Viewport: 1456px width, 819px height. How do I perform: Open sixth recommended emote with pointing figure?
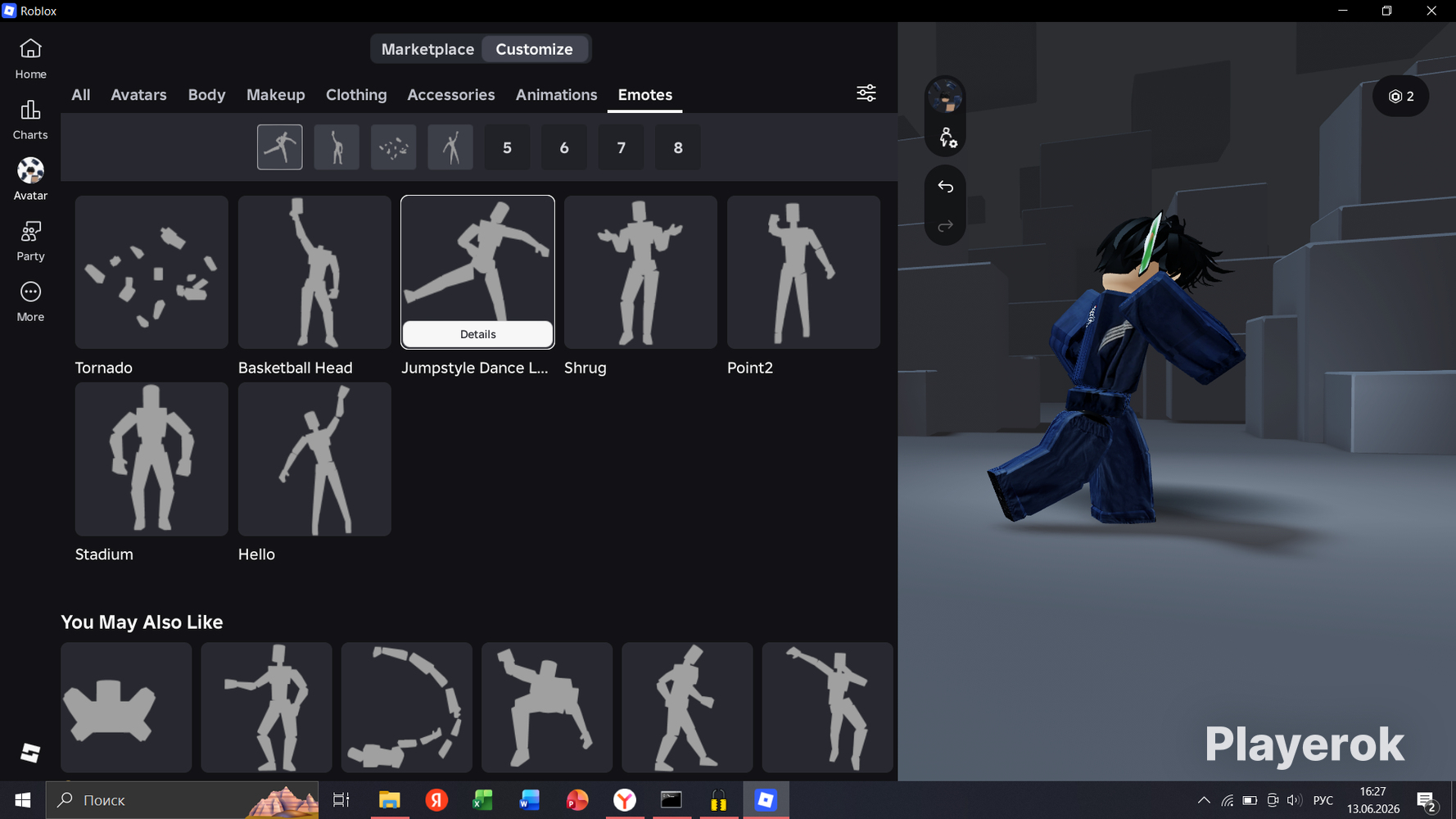(828, 708)
